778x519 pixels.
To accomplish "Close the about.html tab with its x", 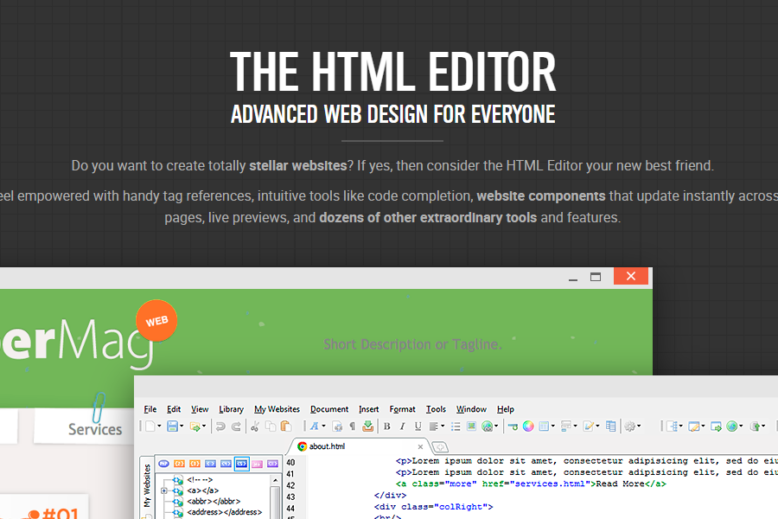I will [x=420, y=447].
